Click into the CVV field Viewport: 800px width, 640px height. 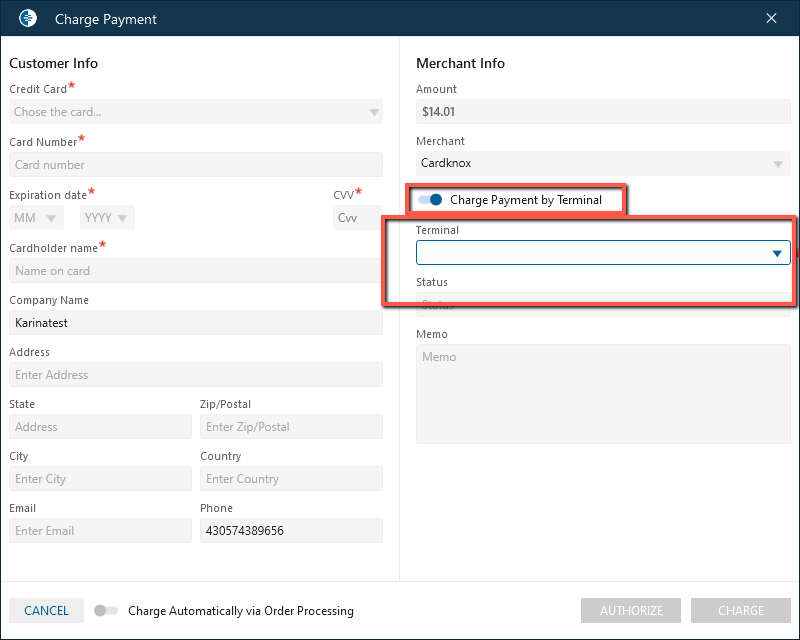357,218
